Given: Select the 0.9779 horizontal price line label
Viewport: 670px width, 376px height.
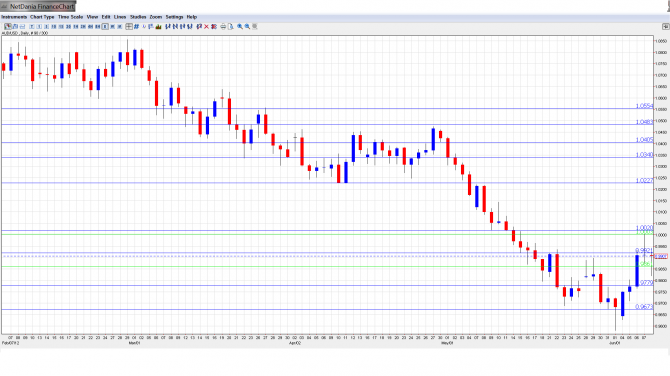Looking at the screenshot, I should point(646,282).
